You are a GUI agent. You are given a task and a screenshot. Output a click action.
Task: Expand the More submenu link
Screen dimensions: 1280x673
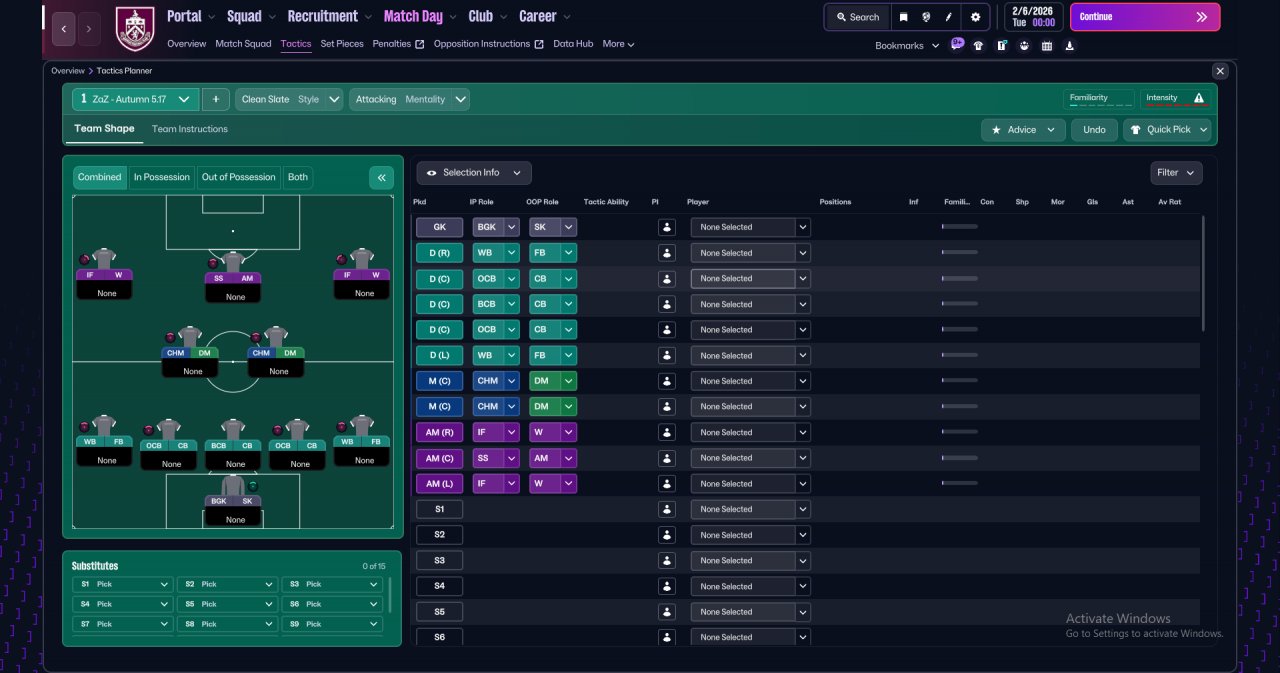[x=618, y=44]
